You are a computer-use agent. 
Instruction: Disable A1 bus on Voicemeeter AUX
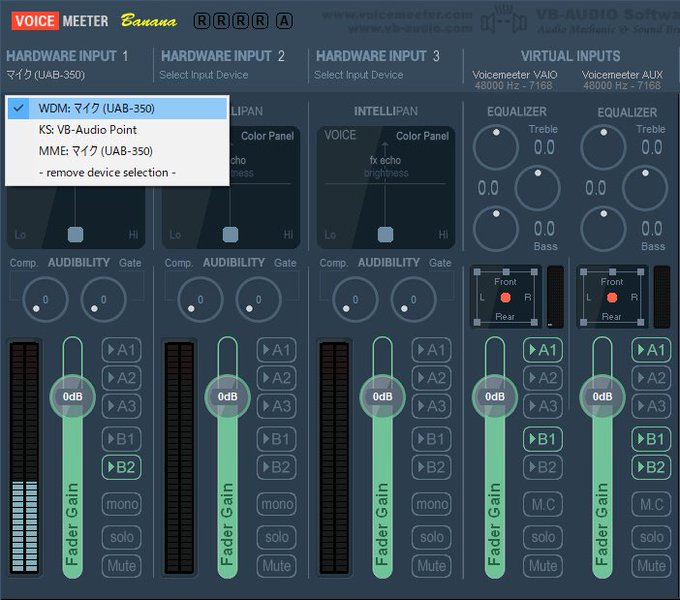pyautogui.click(x=651, y=350)
